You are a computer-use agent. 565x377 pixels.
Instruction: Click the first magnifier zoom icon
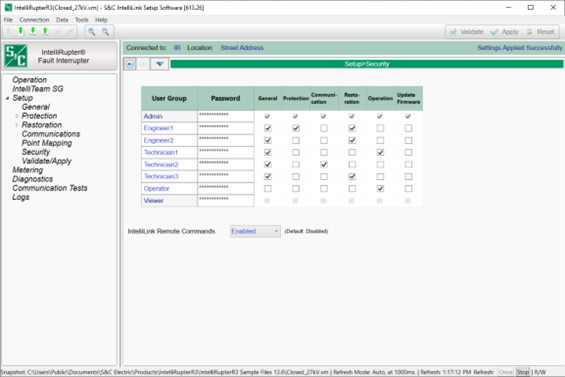point(92,32)
